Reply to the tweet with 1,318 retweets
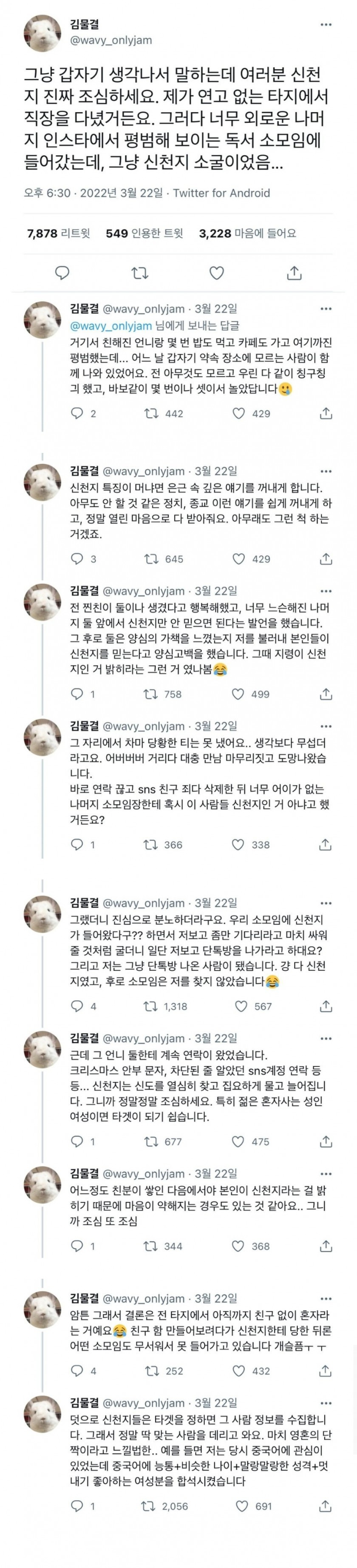Viewport: 357px width, 1568px height. click(x=77, y=1006)
